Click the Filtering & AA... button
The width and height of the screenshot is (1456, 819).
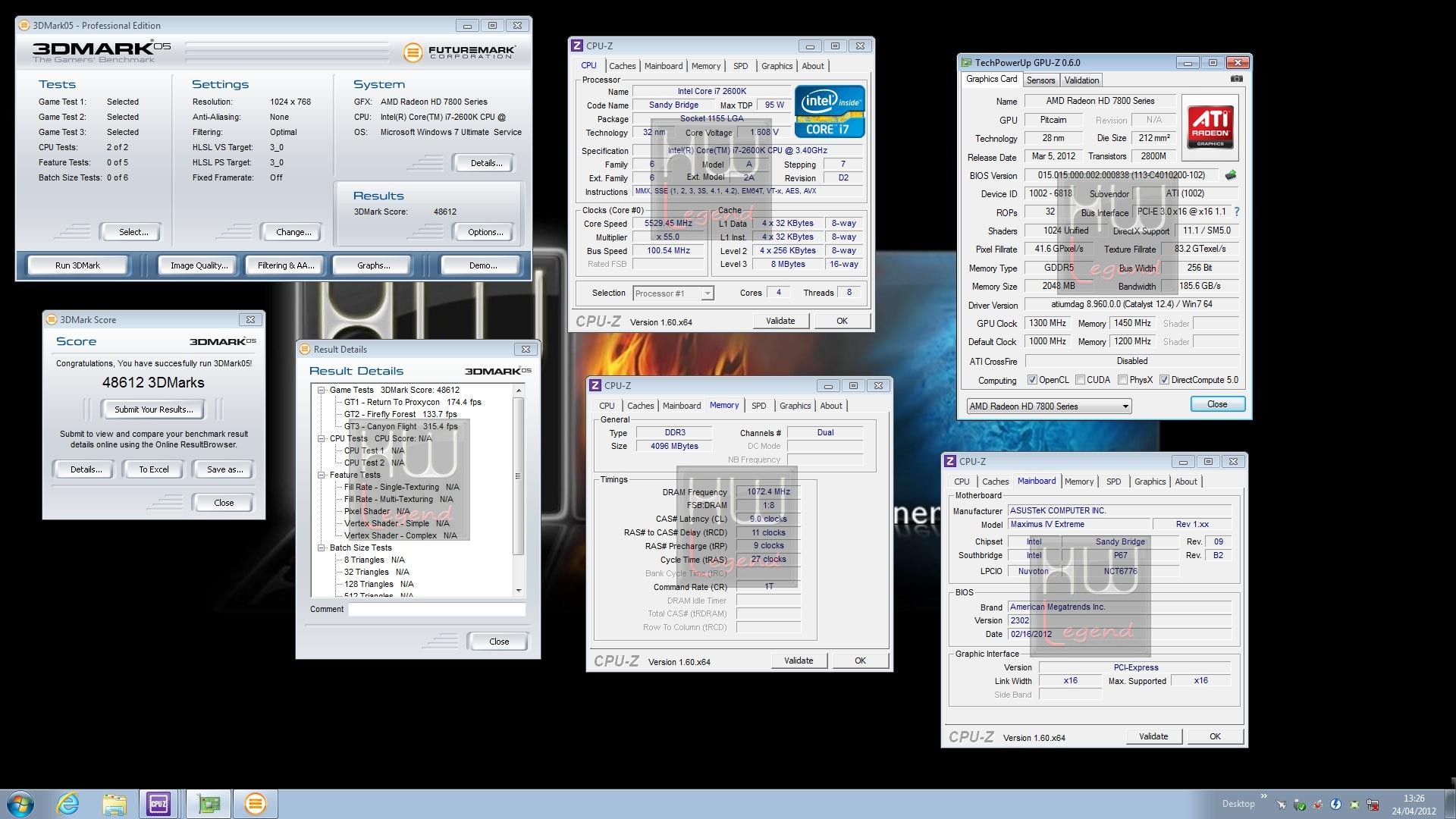tap(285, 265)
